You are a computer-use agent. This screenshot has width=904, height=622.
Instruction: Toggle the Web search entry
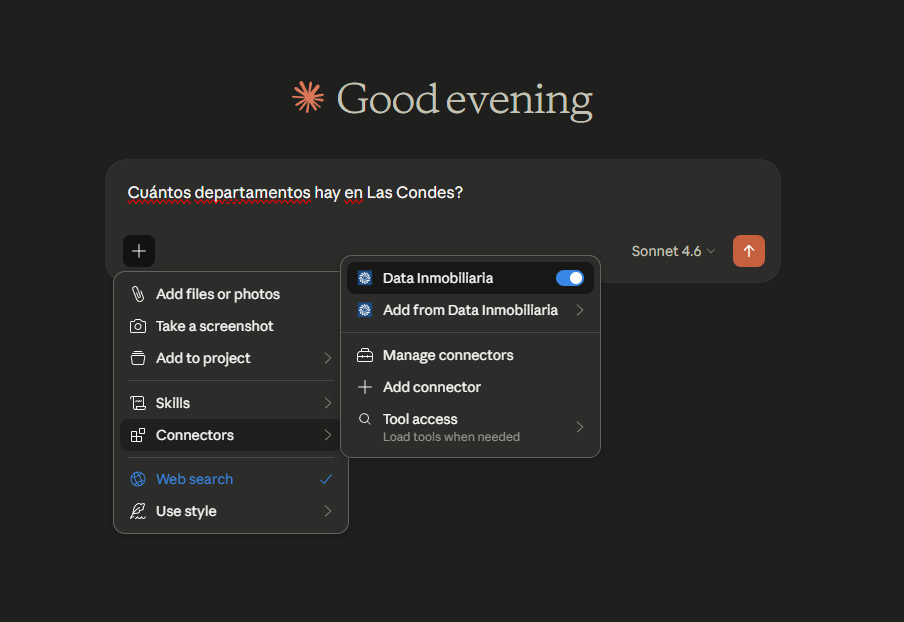coord(231,479)
